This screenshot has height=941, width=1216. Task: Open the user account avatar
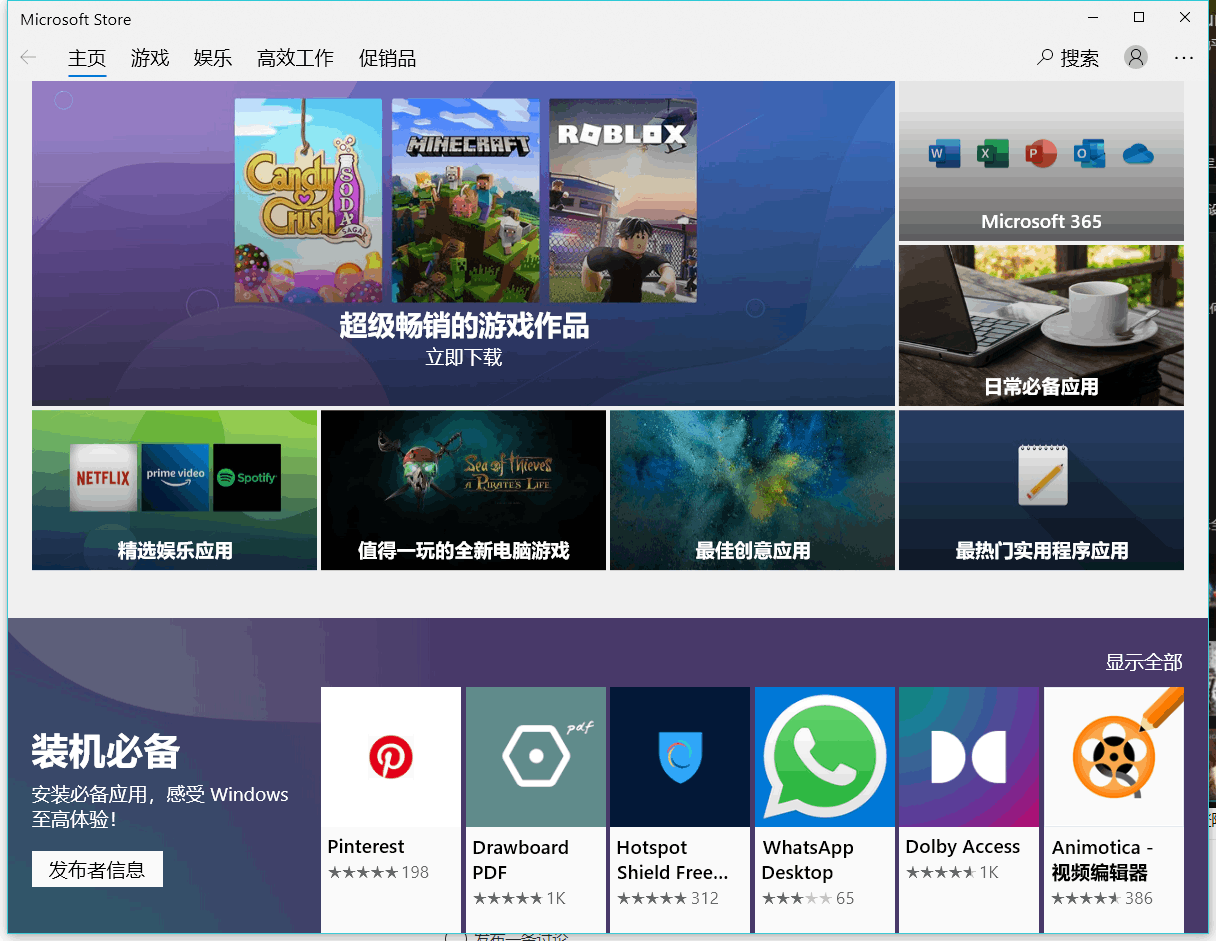tap(1136, 58)
